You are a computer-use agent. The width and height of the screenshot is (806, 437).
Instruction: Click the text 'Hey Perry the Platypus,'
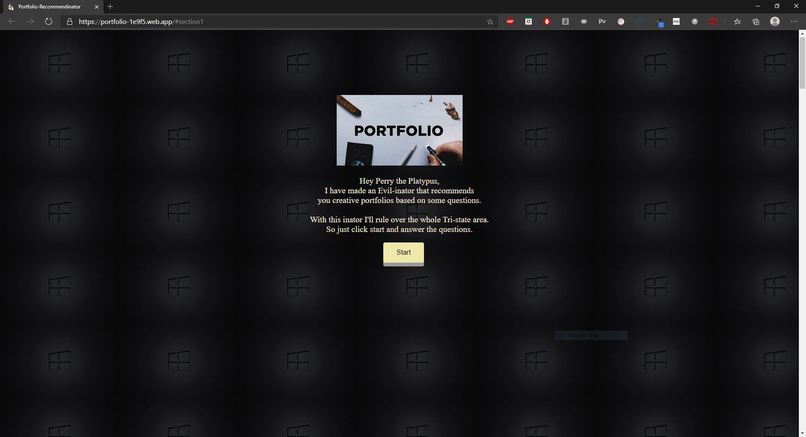[399, 181]
